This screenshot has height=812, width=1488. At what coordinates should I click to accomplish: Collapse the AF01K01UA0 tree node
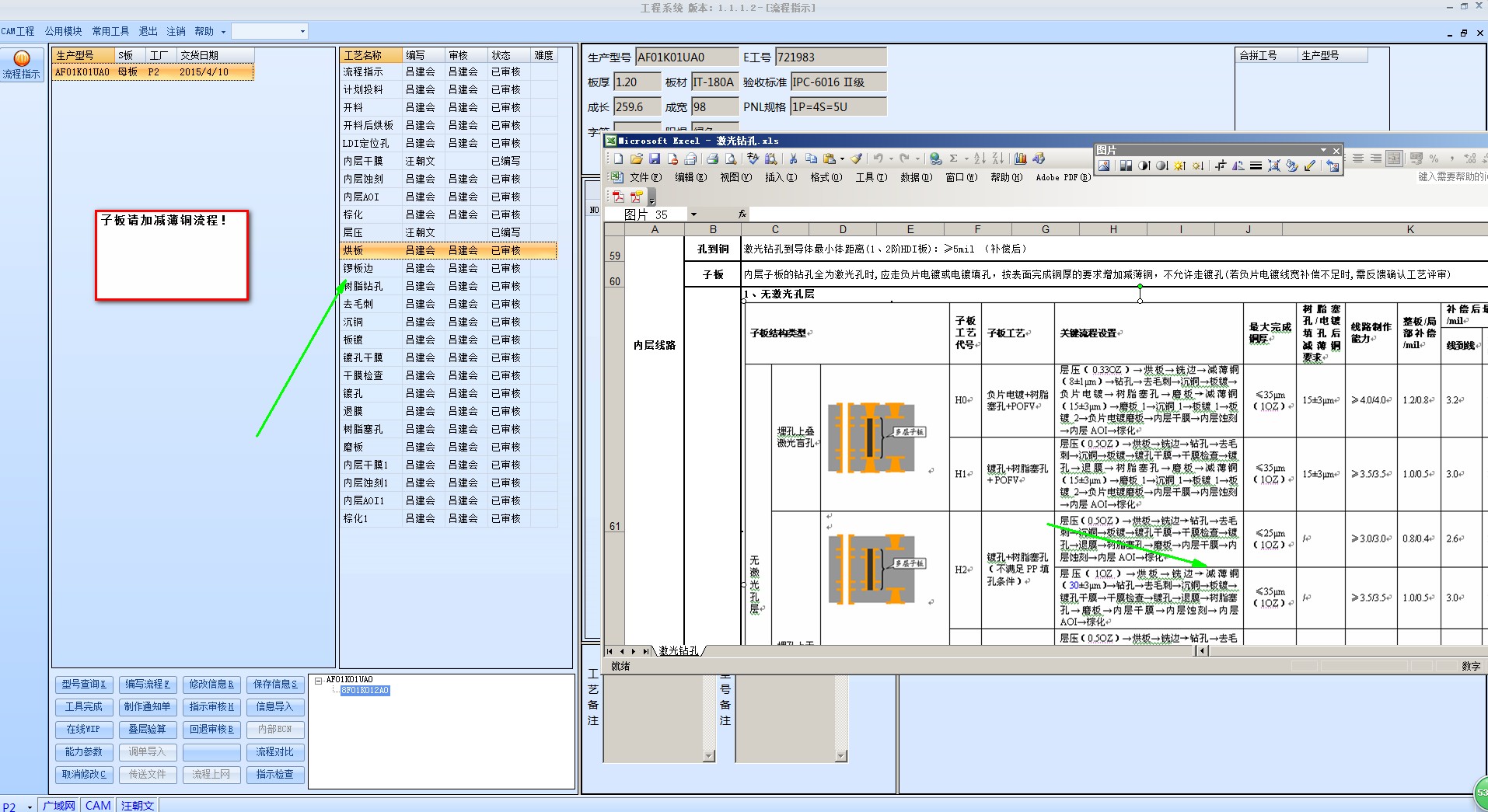(x=318, y=681)
